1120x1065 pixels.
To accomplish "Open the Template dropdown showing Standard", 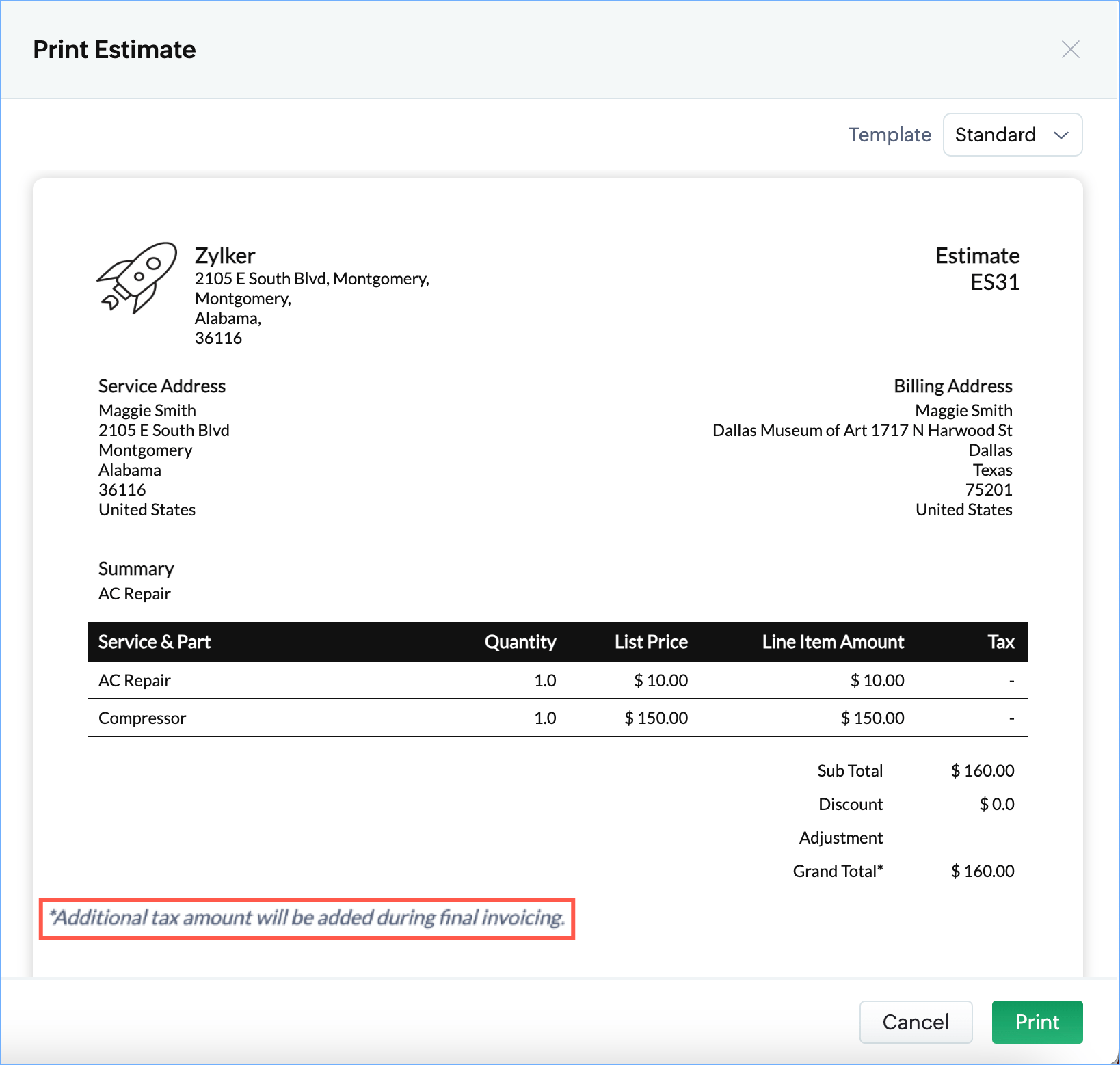I will coord(1012,135).
